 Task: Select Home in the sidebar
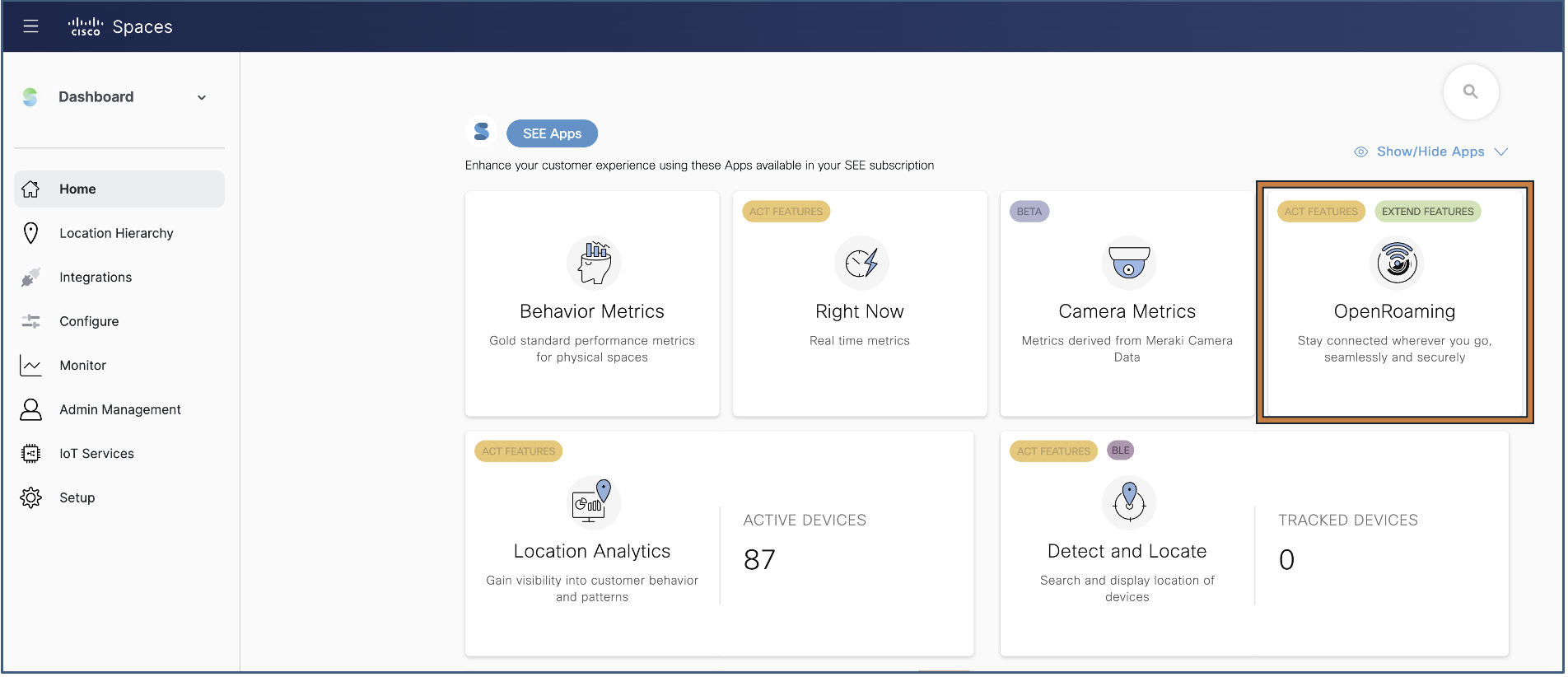(77, 189)
